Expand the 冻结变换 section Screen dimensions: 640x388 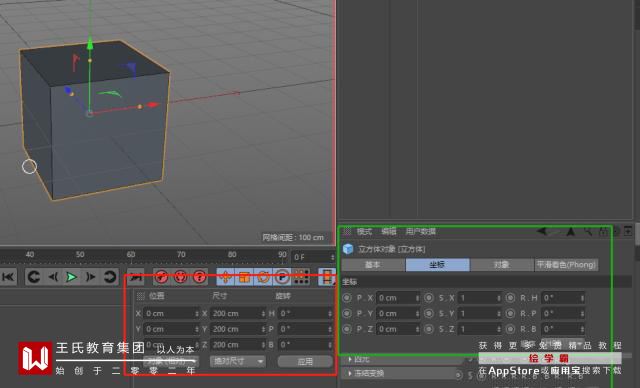point(350,373)
